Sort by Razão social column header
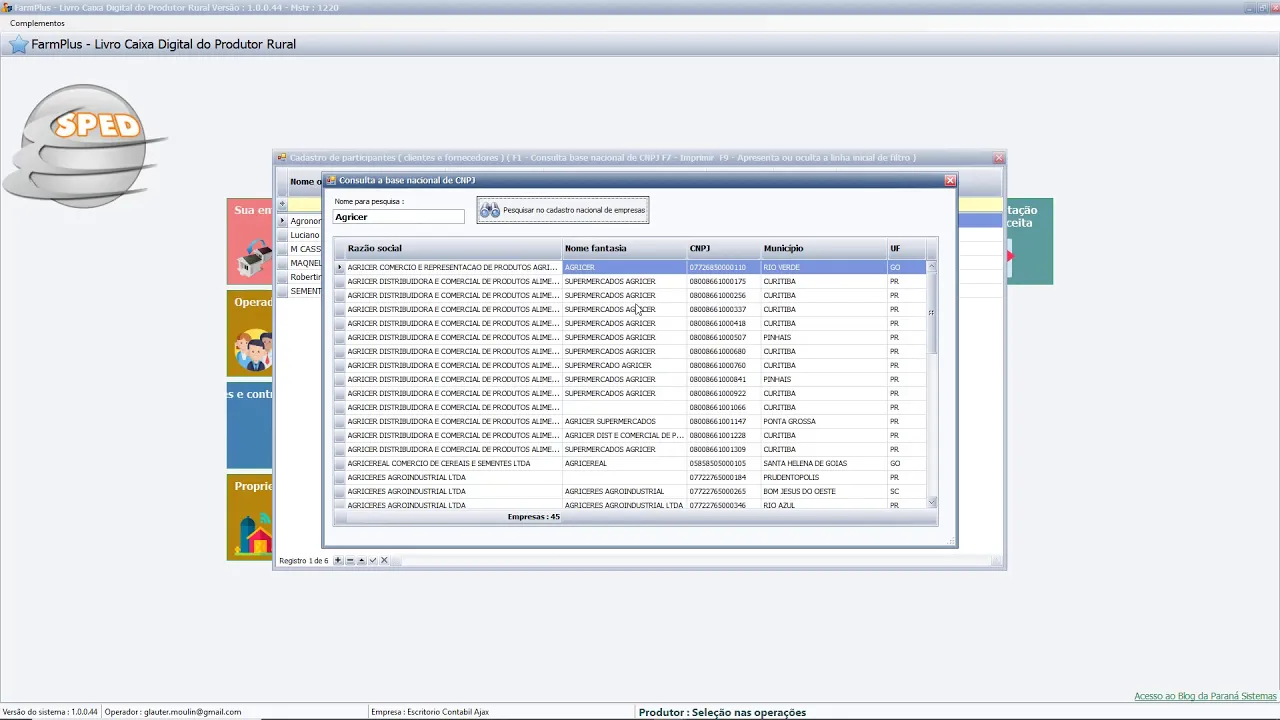This screenshot has width=1280, height=720. pyautogui.click(x=454, y=248)
